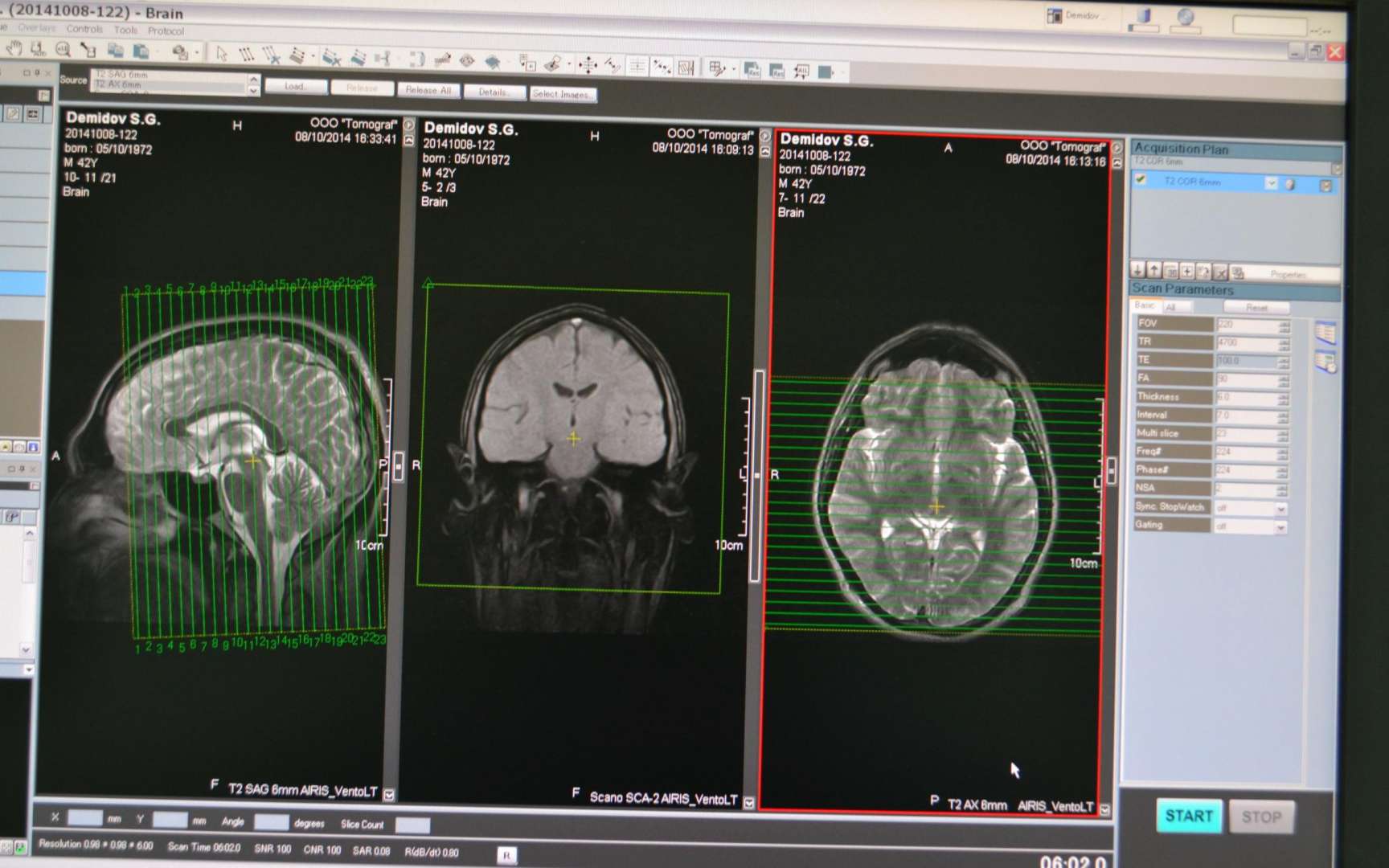The height and width of the screenshot is (868, 1389).
Task: Delete the selected acquisition plan item
Action: coord(1220,272)
